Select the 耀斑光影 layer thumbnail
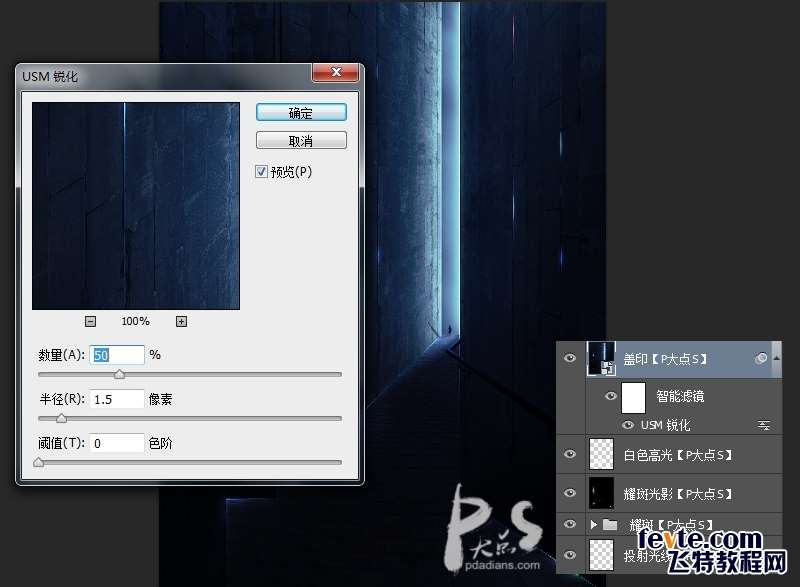 601,493
